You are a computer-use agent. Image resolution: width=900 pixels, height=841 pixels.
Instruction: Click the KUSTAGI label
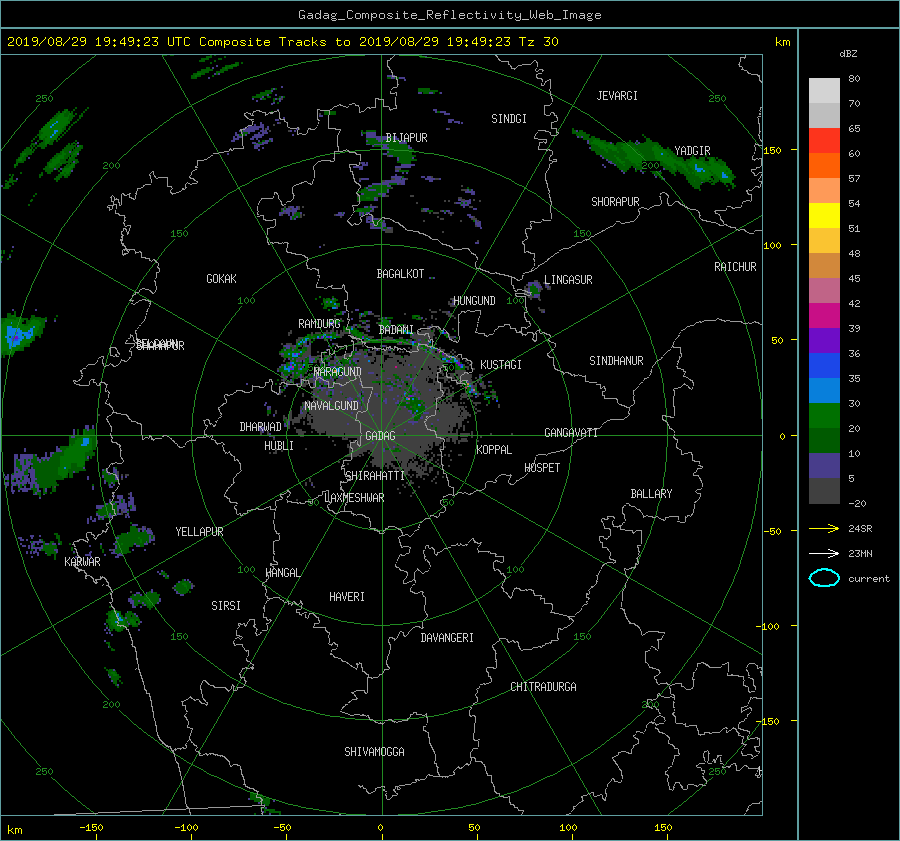501,365
